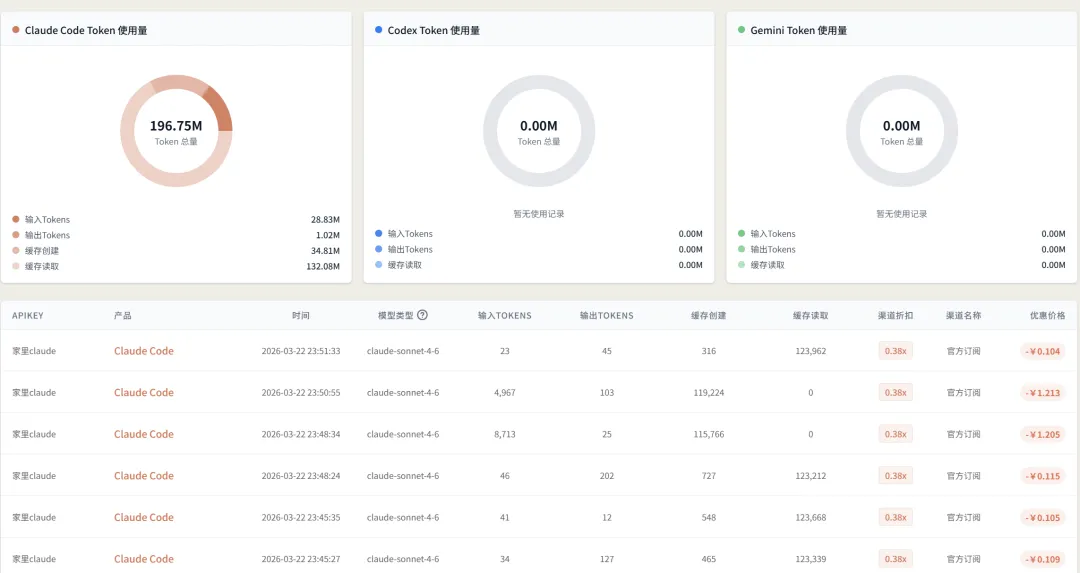The height and width of the screenshot is (573, 1080).
Task: Click the 输出TOKENS column header
Action: [x=607, y=315]
